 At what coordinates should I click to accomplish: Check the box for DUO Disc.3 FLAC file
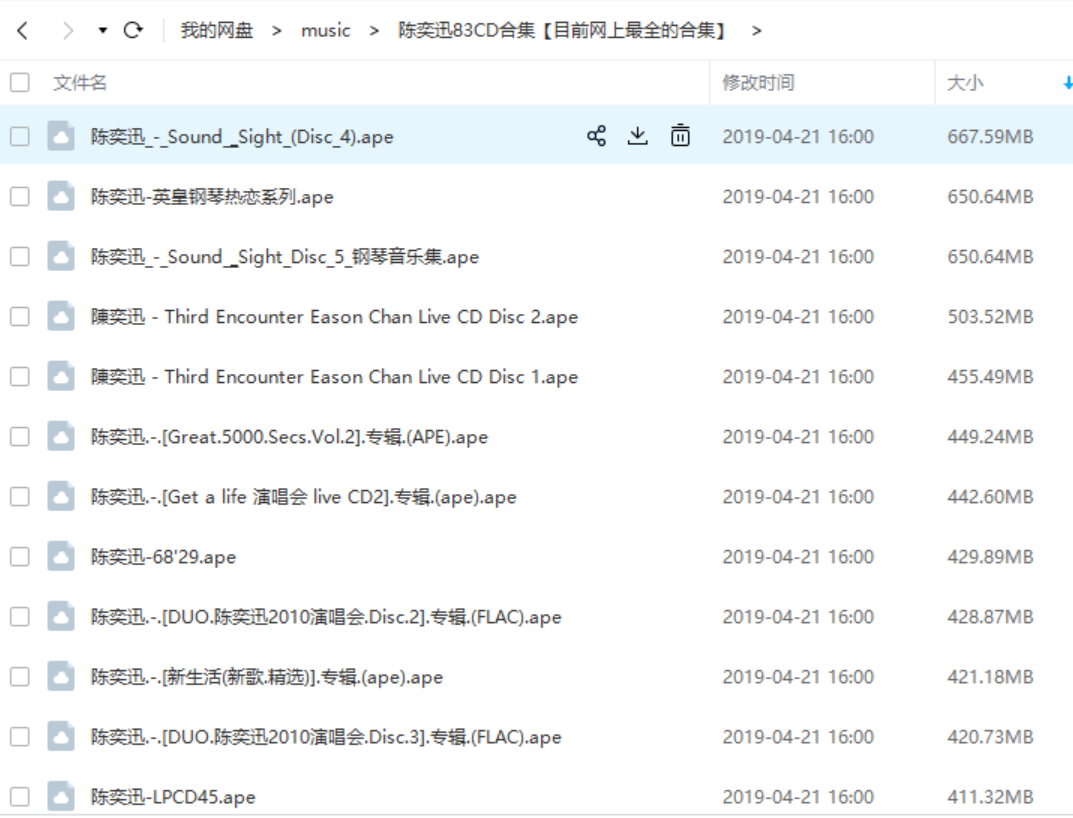[20, 737]
